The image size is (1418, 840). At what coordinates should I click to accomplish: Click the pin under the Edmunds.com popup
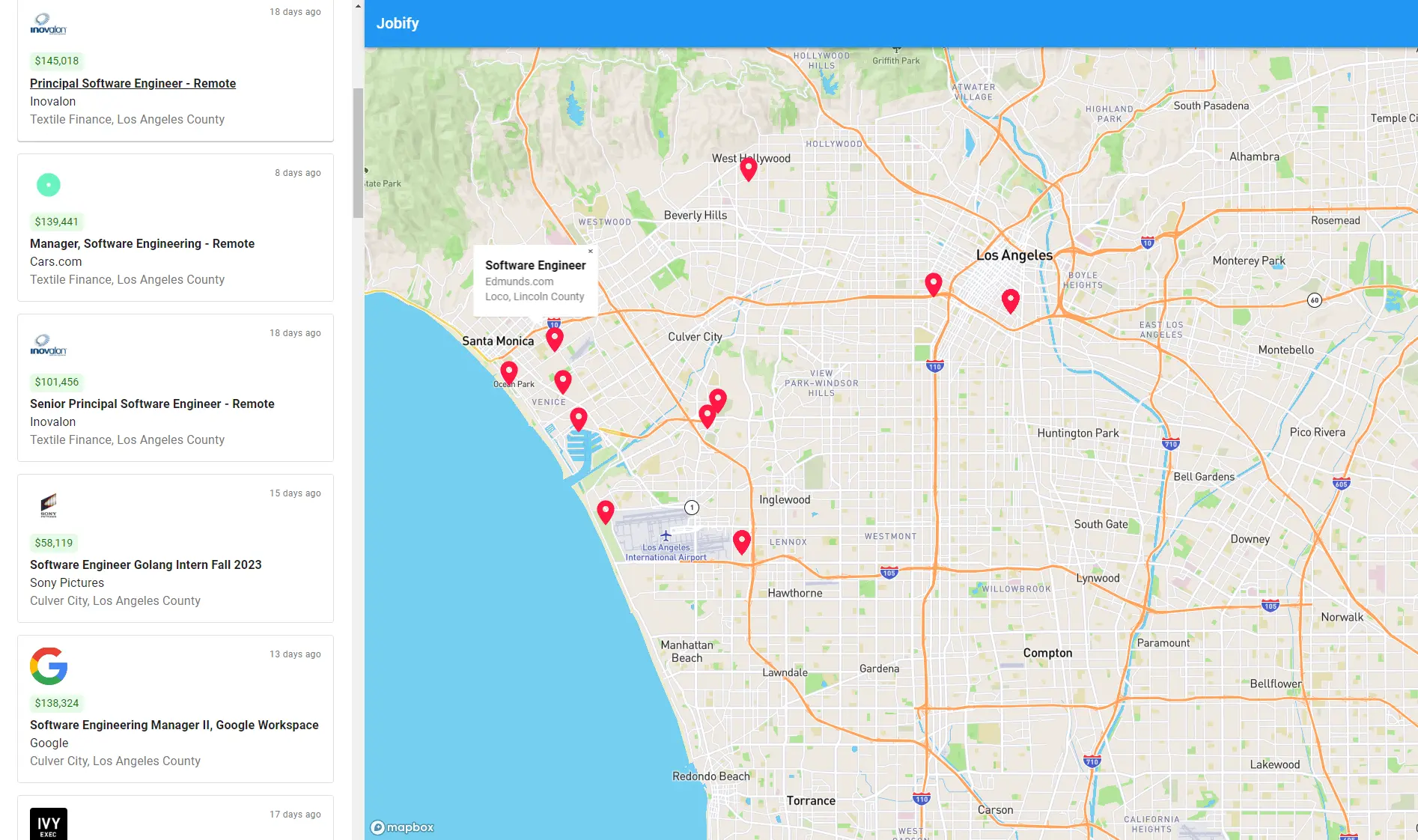pos(554,338)
